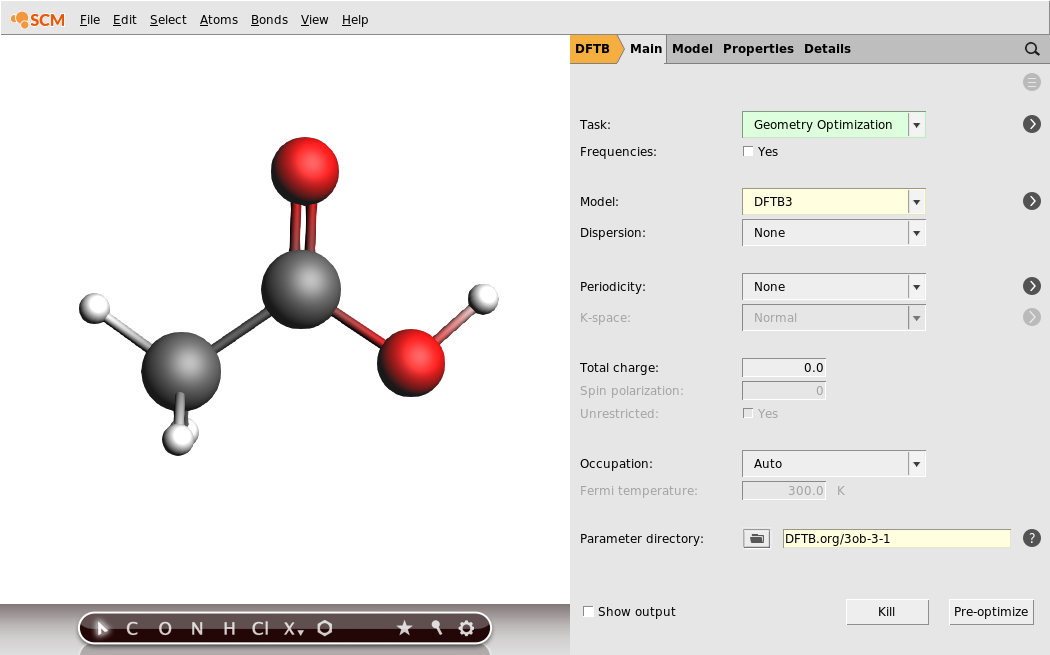The width and height of the screenshot is (1050, 655).
Task: Open the Select menu
Action: (x=168, y=19)
